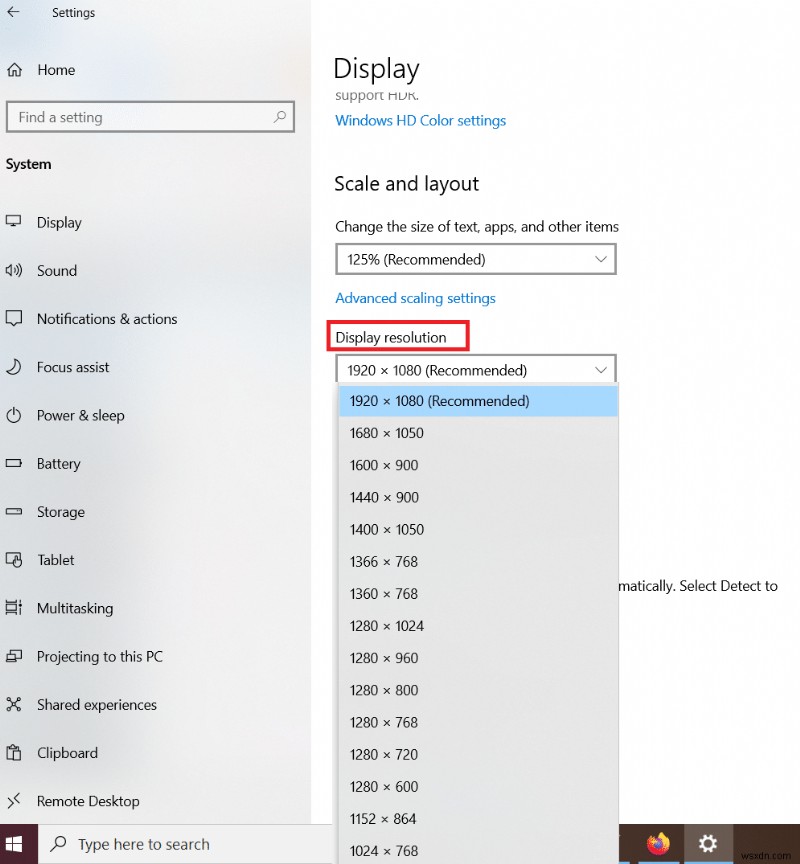The width and height of the screenshot is (800, 864).
Task: Click the Shared experiences icon
Action: pos(14,705)
